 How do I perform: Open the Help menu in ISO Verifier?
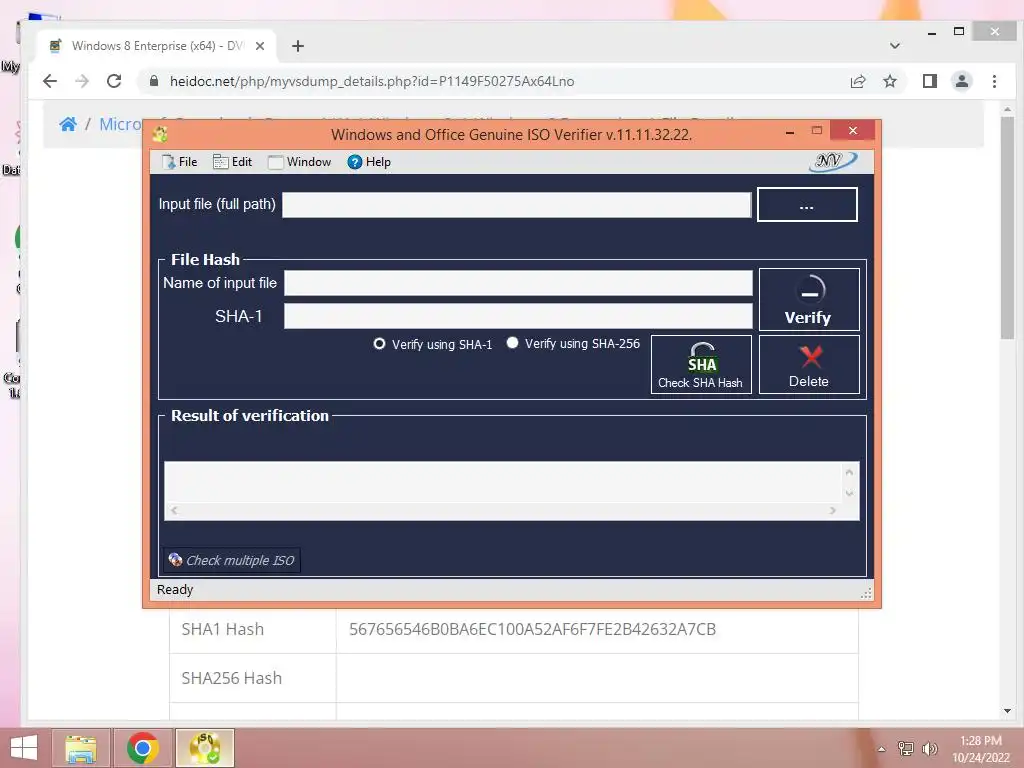(369, 162)
